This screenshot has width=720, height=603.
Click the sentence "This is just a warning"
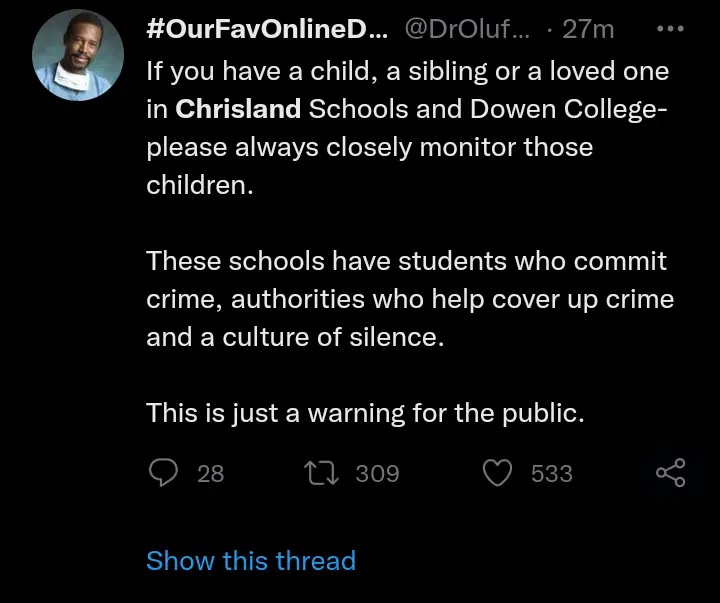pyautogui.click(x=364, y=412)
